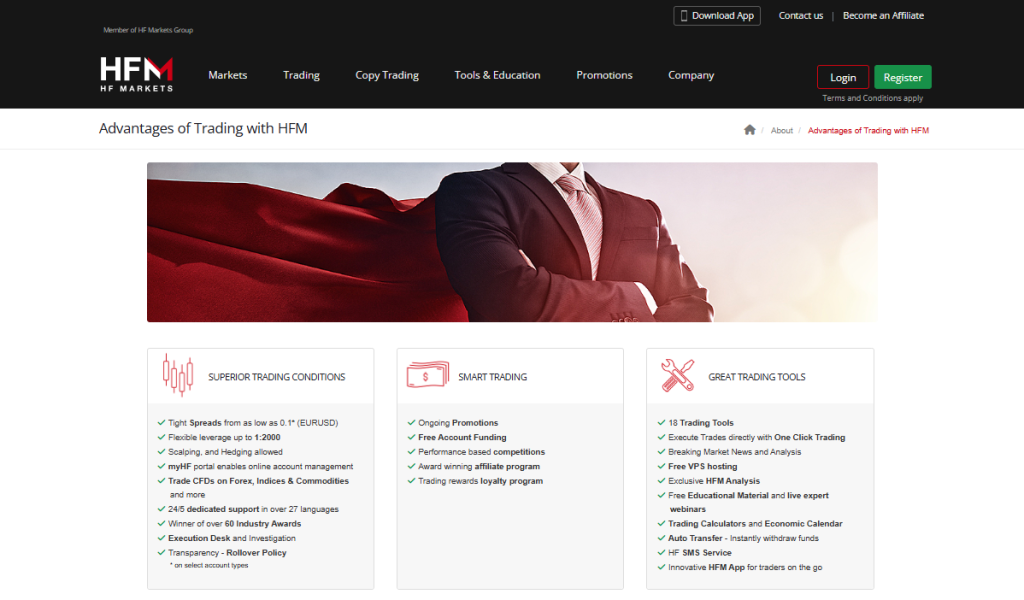The image size is (1024, 600).
Task: Click the wrench and screwdriver tools icon
Action: 677,376
